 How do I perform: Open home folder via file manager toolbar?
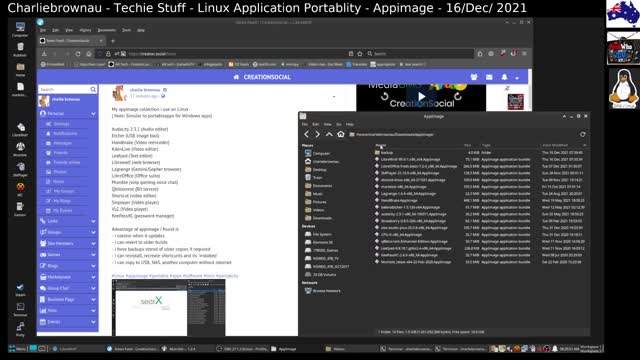(x=341, y=134)
